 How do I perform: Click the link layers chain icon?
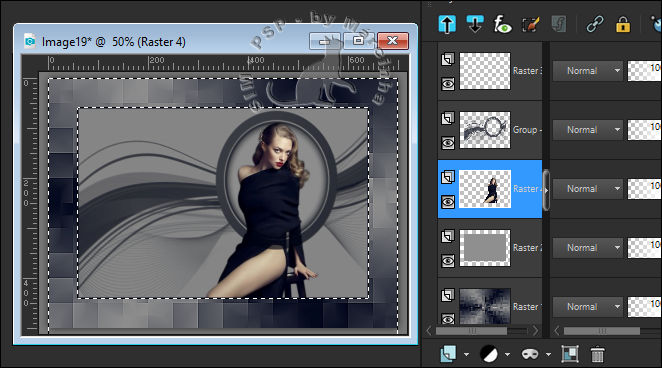pos(595,24)
